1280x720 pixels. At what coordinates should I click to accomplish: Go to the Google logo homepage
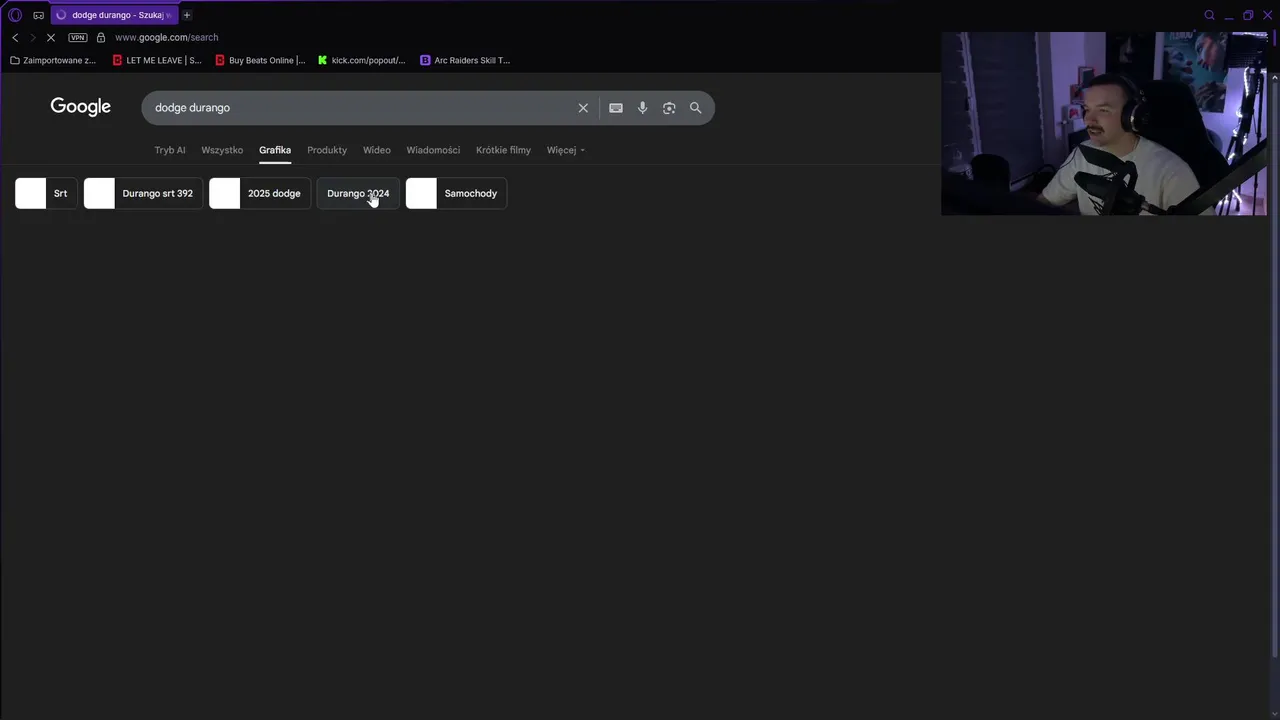click(80, 107)
